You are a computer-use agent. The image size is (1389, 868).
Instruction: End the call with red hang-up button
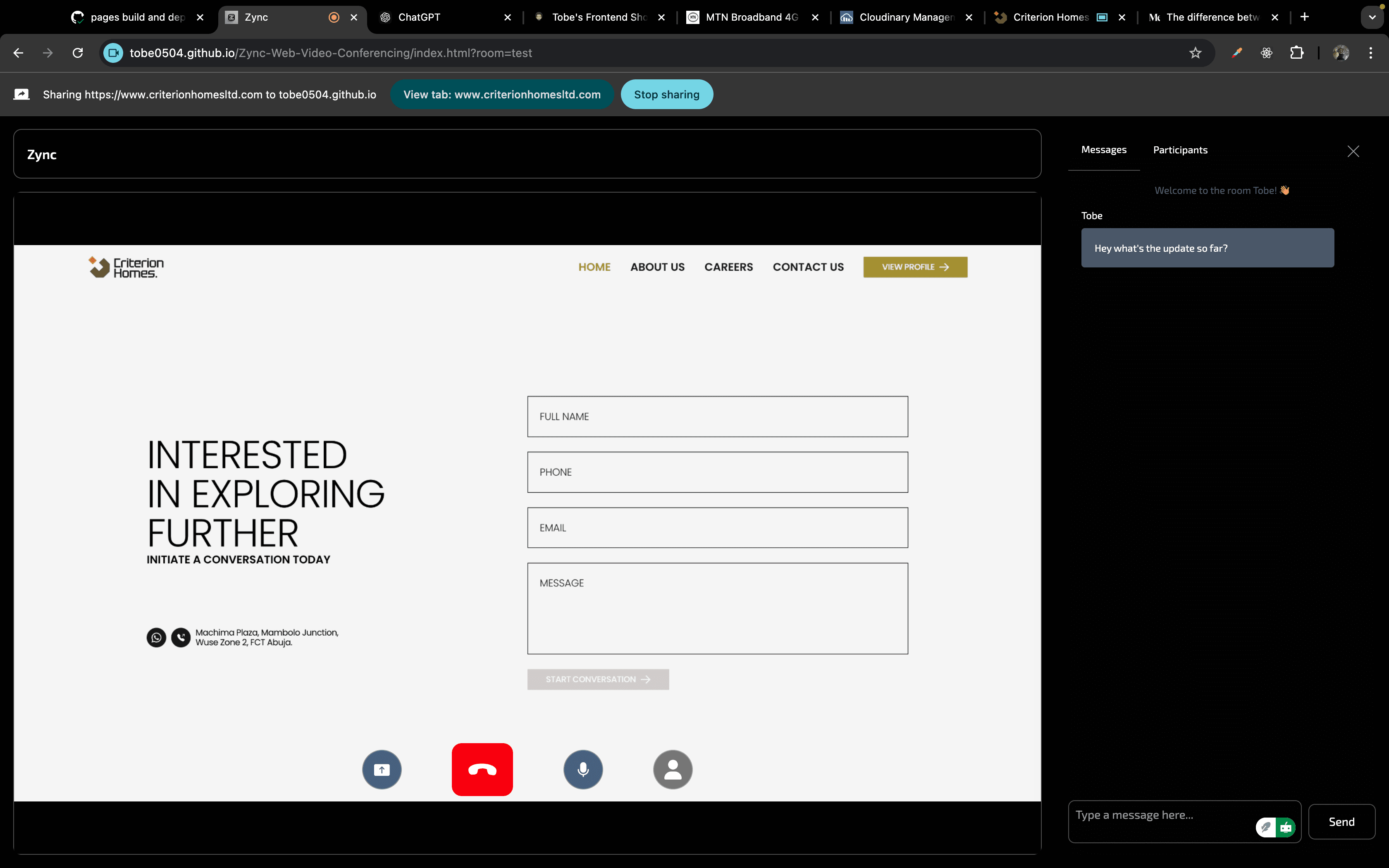(482, 769)
